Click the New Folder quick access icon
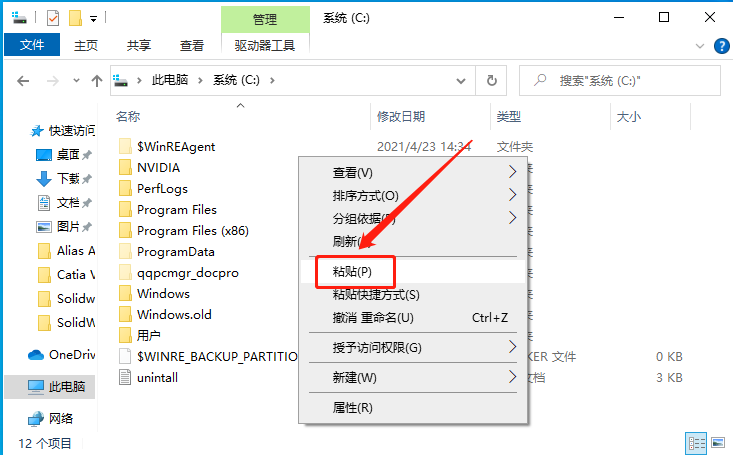This screenshot has height=455, width=733. coord(75,18)
